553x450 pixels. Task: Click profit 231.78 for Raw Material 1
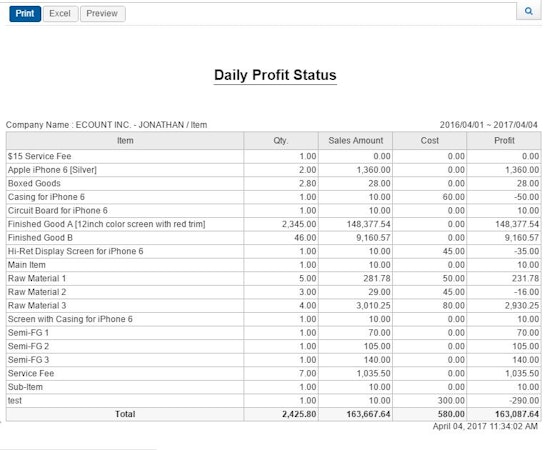tap(525, 279)
